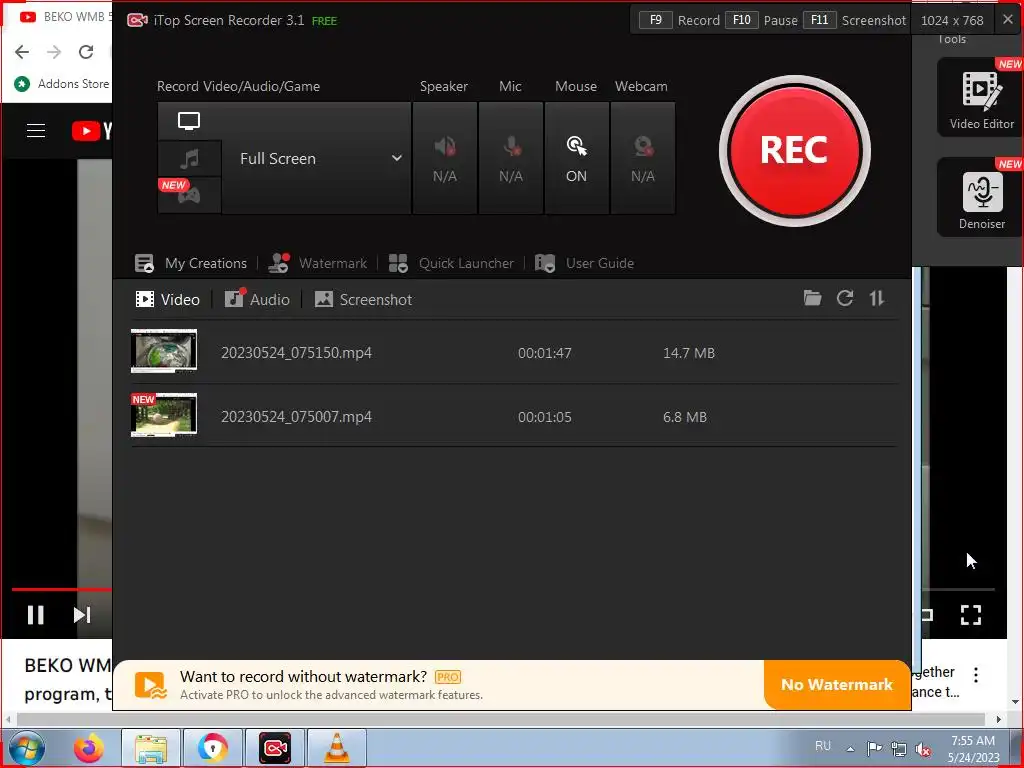The height and width of the screenshot is (768, 1024).
Task: Open the YouTube hamburger menu
Action: coord(36,131)
